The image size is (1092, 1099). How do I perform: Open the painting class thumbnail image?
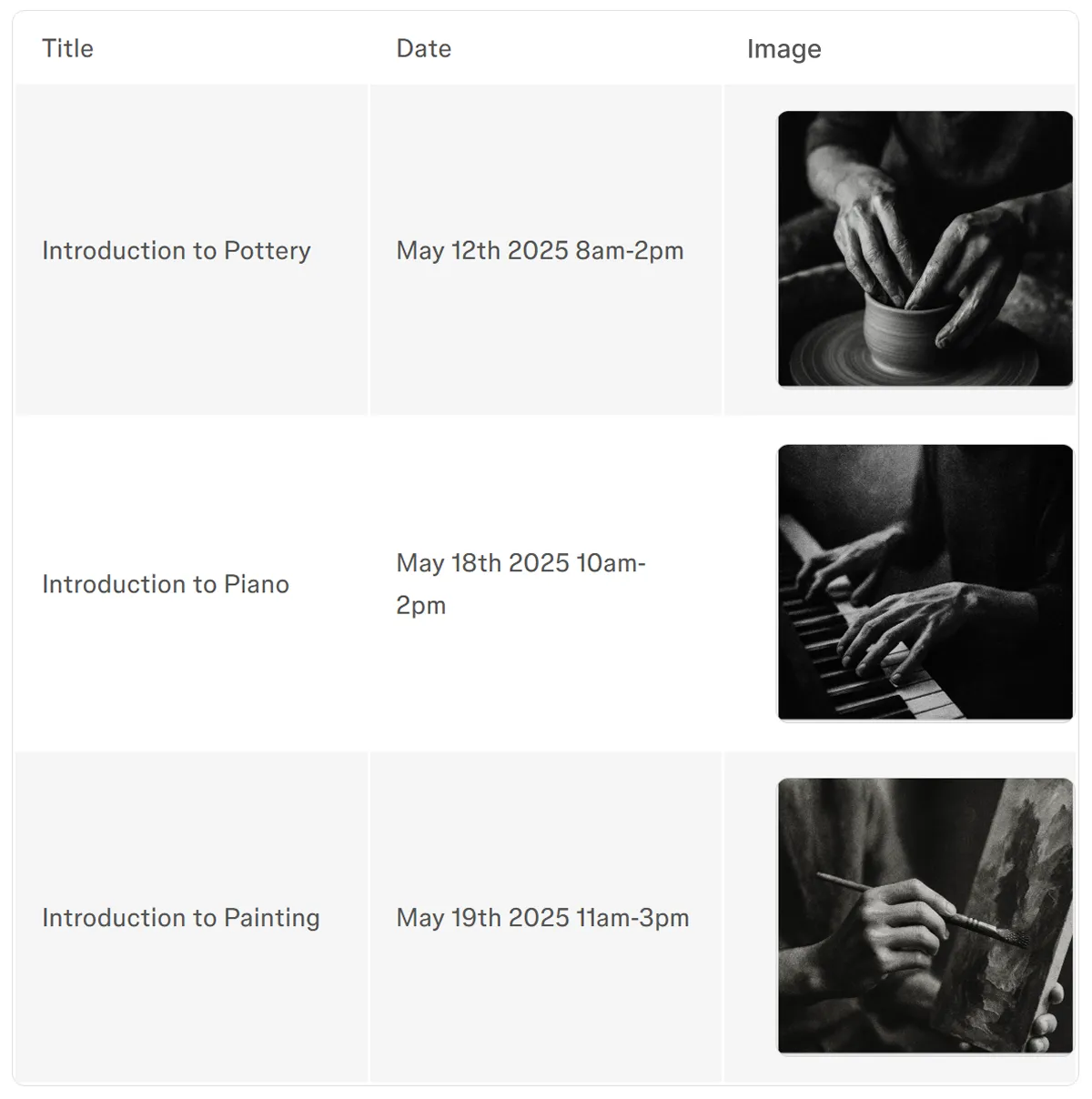(925, 915)
